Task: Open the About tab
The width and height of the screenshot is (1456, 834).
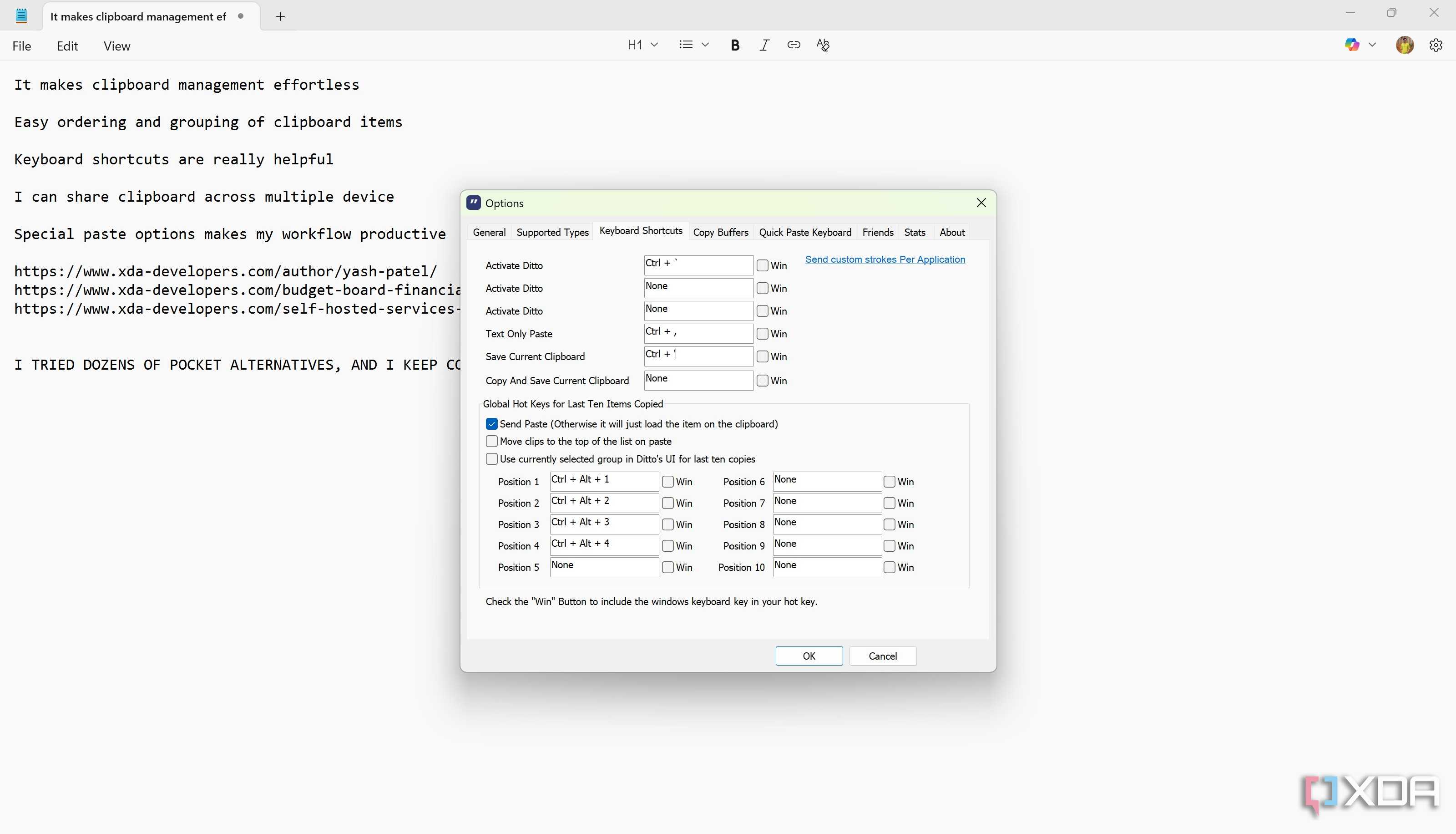Action: (952, 233)
